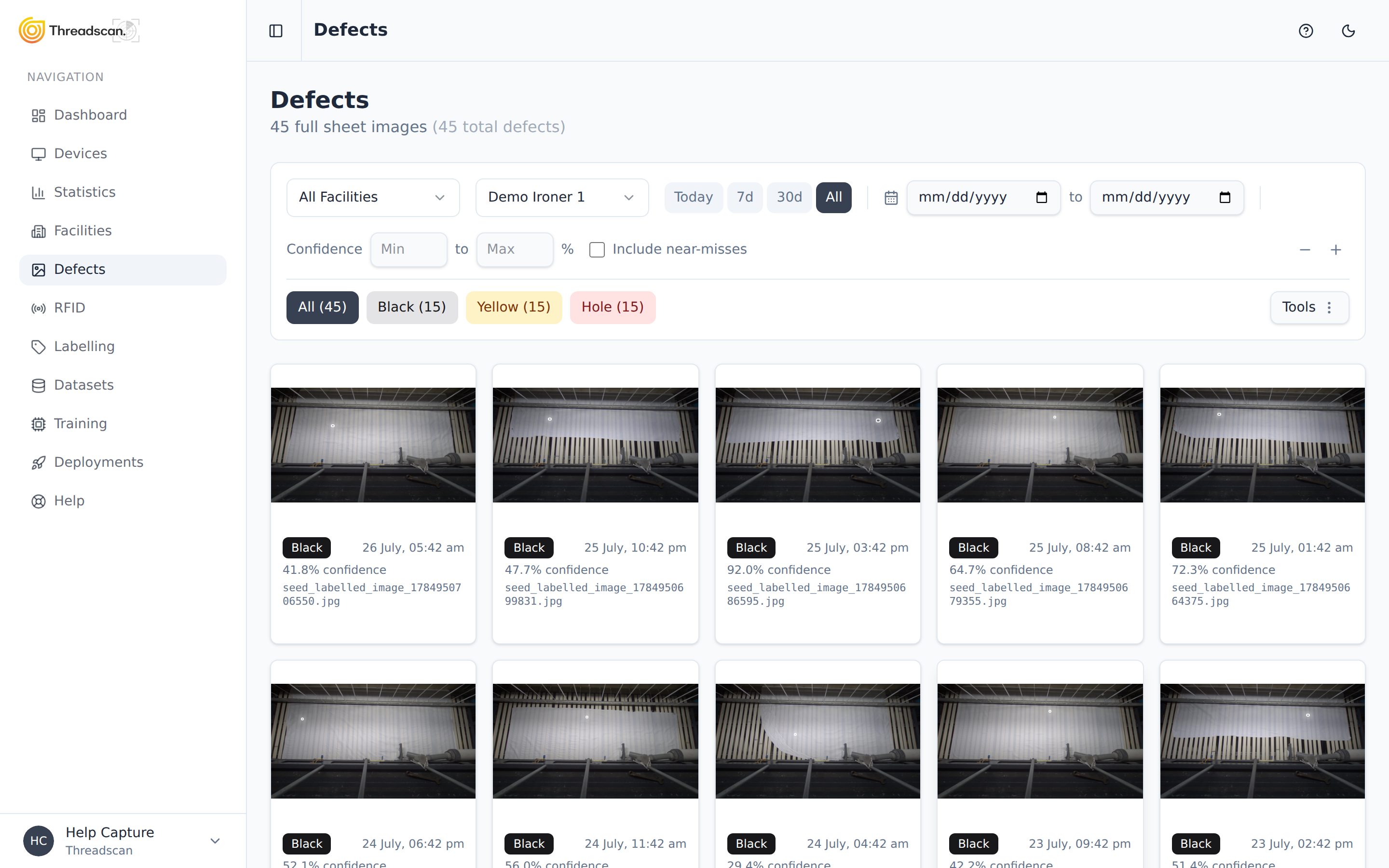Screen dimensions: 1389x868
Task: Open thumbnail with 92.0% confidence
Action: (x=817, y=445)
